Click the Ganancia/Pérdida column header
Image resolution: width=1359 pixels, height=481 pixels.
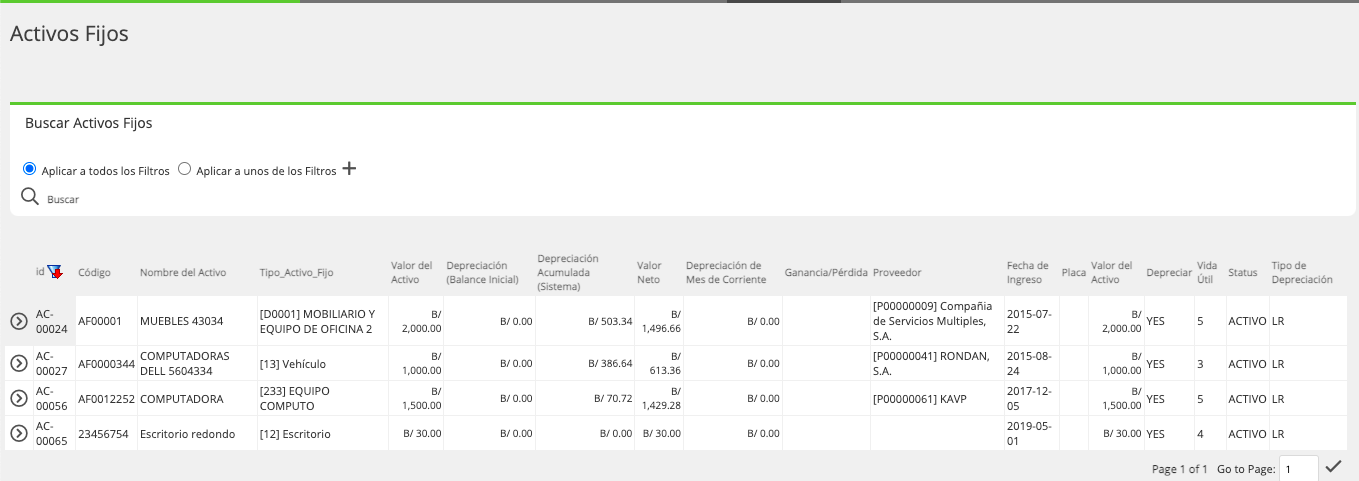pyautogui.click(x=826, y=272)
